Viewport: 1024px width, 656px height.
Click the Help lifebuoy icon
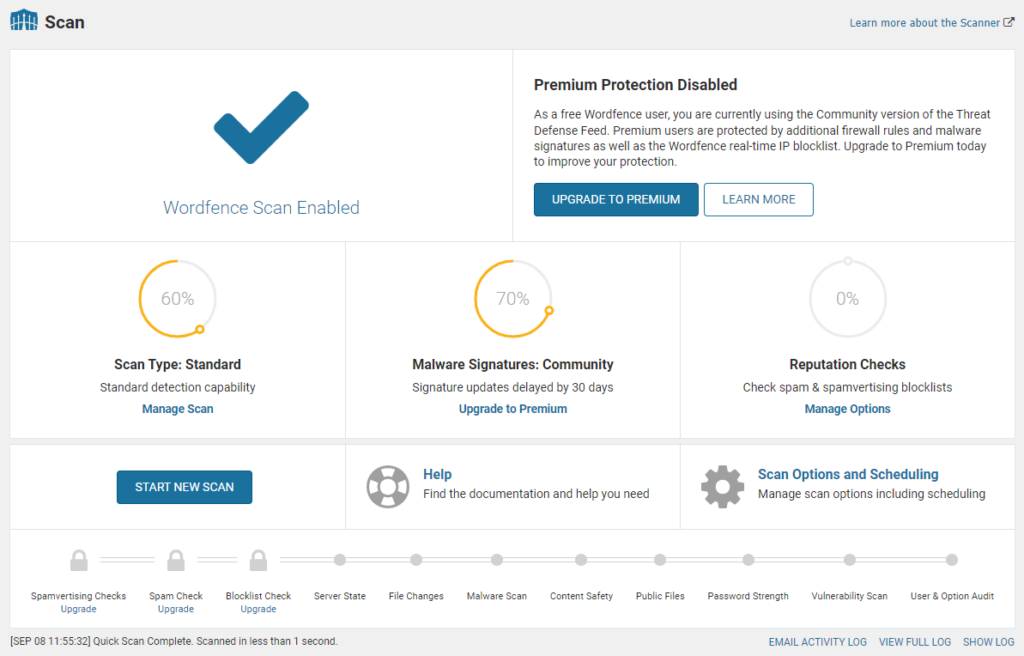click(388, 487)
